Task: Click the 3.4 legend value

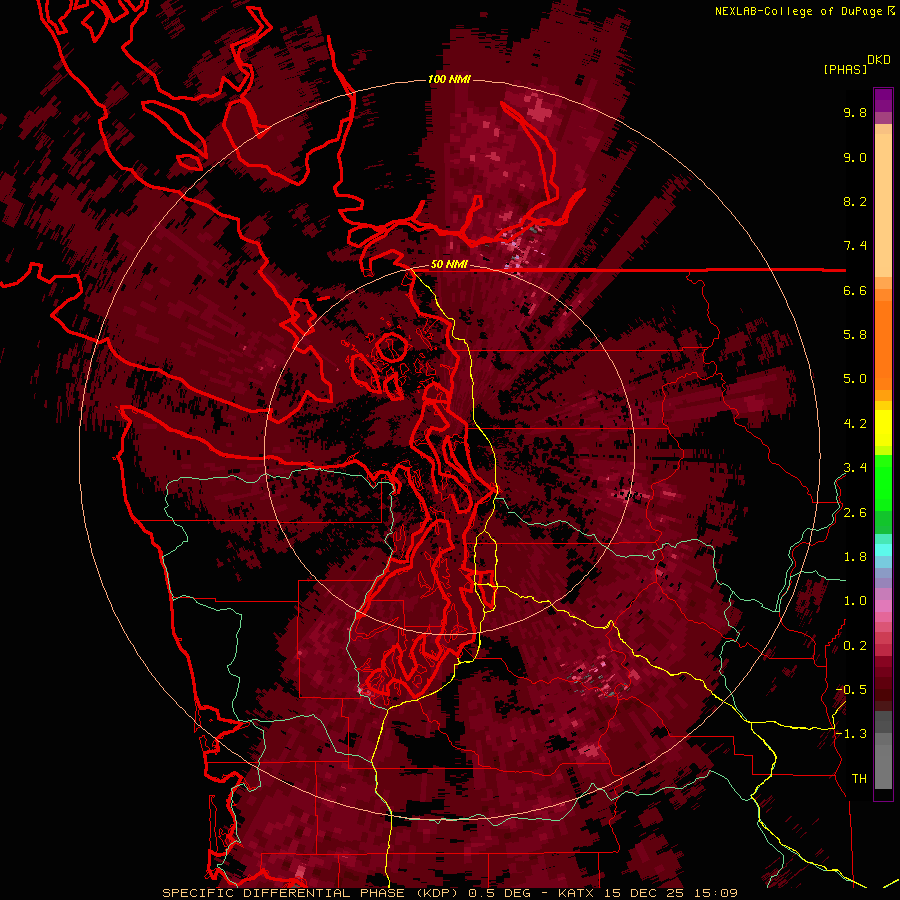Action: click(x=855, y=468)
